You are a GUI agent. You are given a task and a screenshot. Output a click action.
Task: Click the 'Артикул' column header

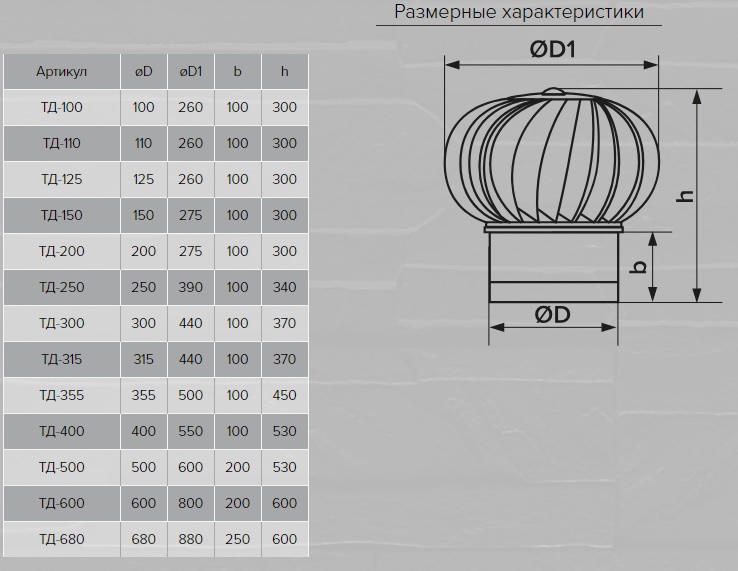pyautogui.click(x=62, y=71)
